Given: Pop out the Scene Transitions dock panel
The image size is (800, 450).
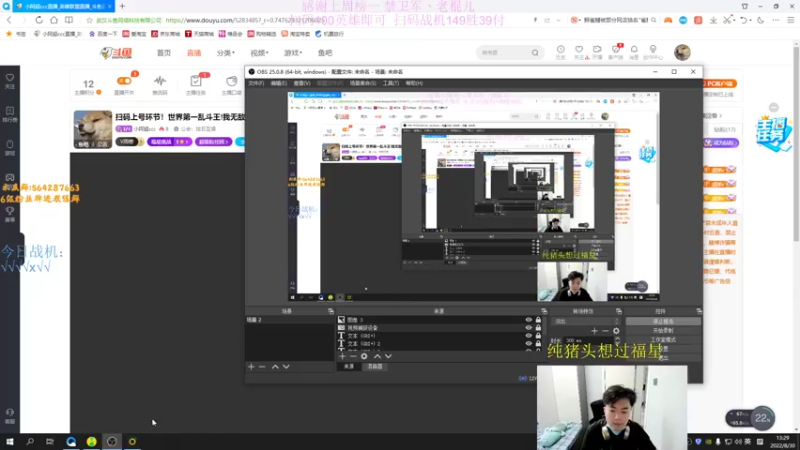Looking at the screenshot, I should pos(619,311).
